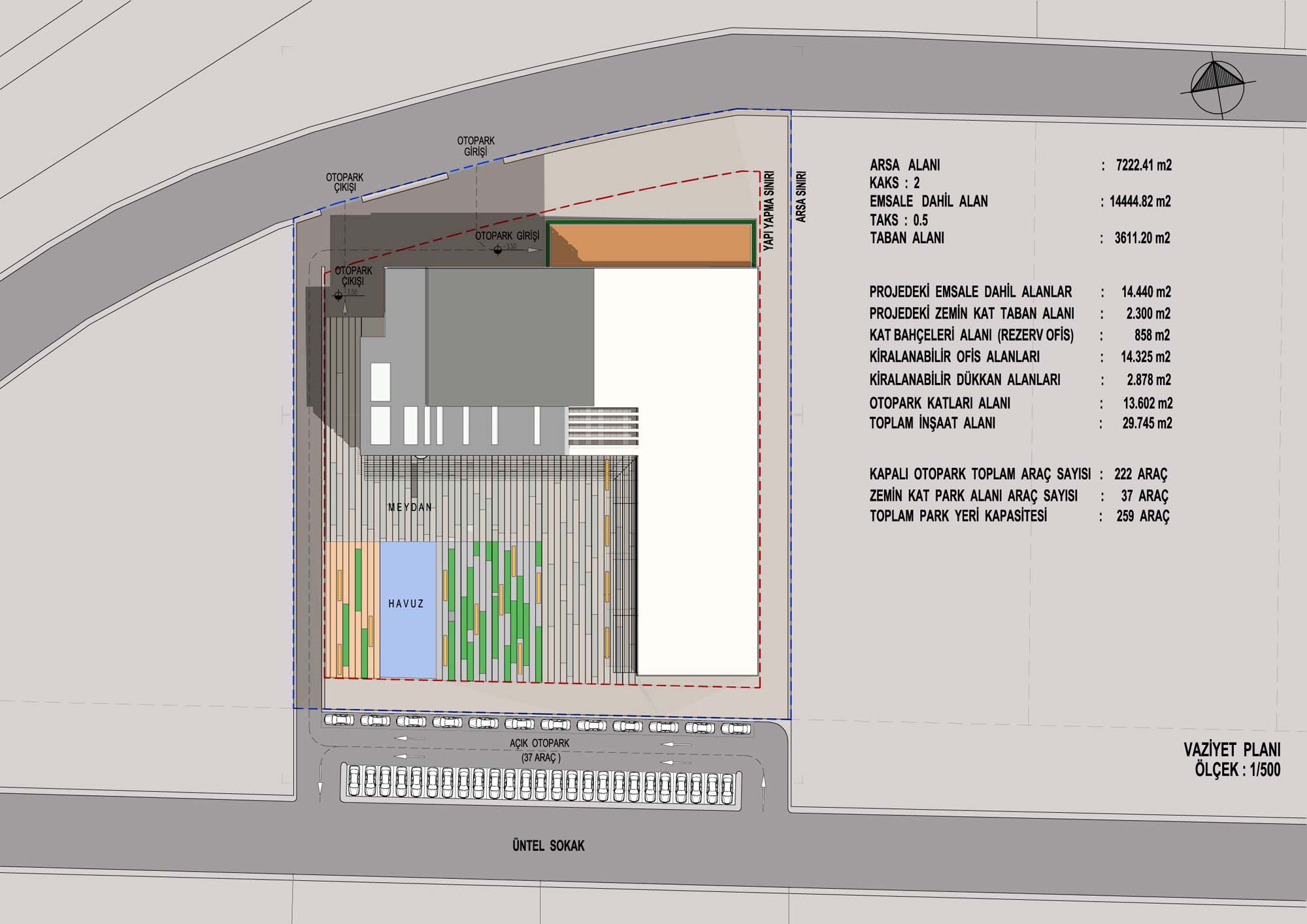This screenshot has height=924, width=1307.
Task: Select the rightmost car in upper parking row
Action: [736, 728]
